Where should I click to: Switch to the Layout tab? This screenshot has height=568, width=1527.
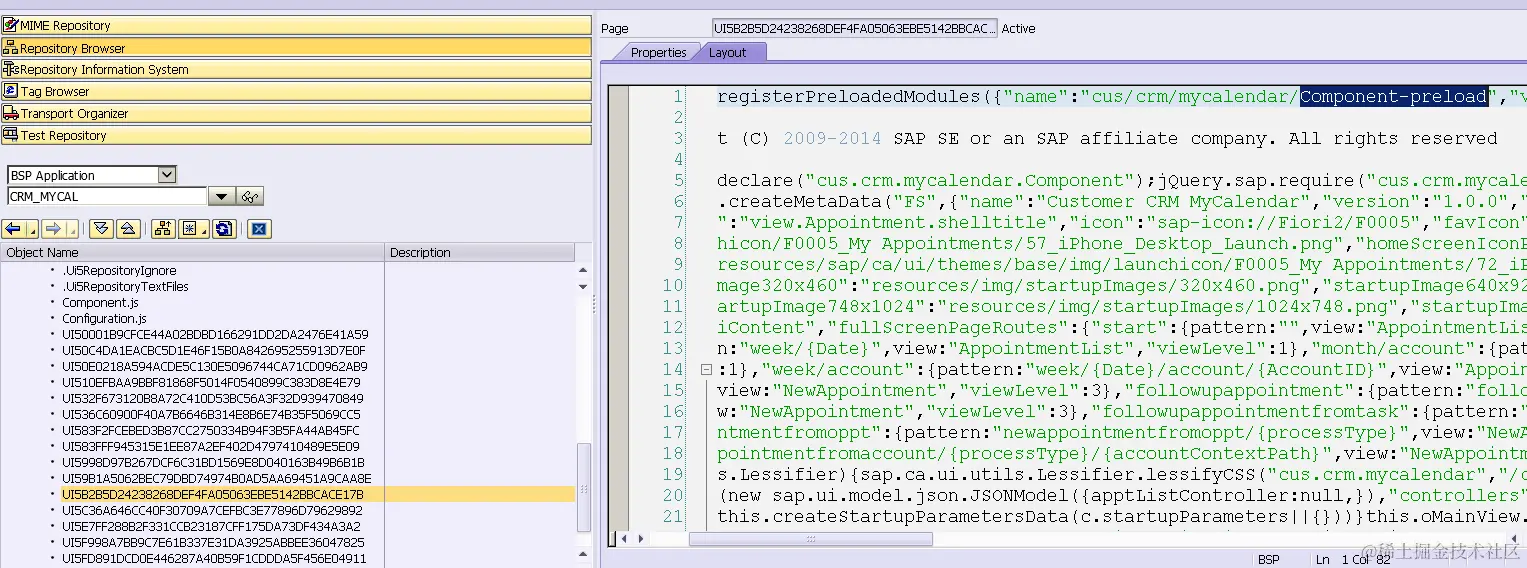point(728,52)
